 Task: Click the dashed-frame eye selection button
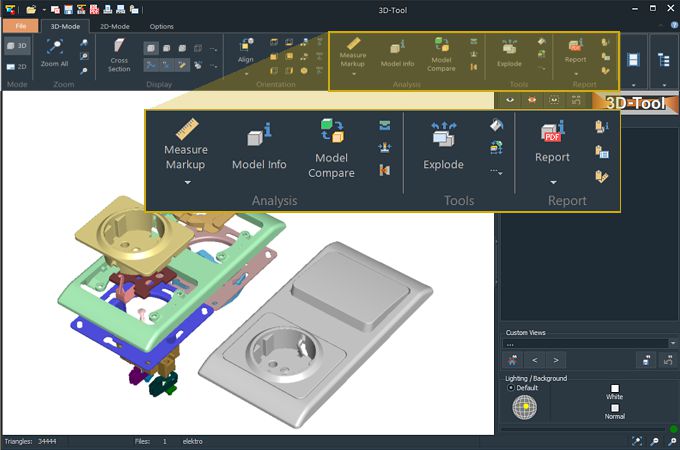pyautogui.click(x=554, y=100)
